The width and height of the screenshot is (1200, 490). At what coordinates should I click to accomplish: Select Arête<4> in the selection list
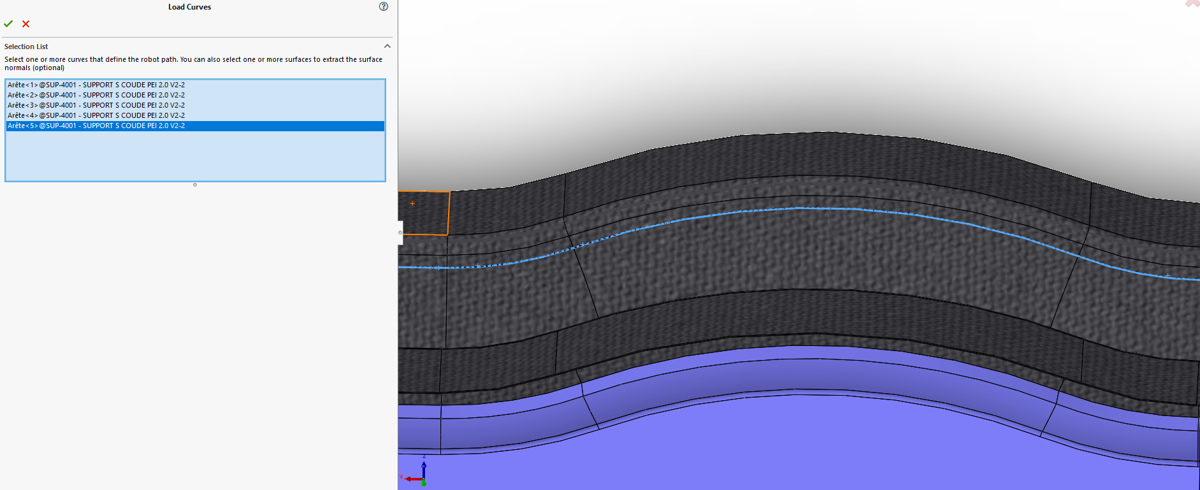click(95, 116)
